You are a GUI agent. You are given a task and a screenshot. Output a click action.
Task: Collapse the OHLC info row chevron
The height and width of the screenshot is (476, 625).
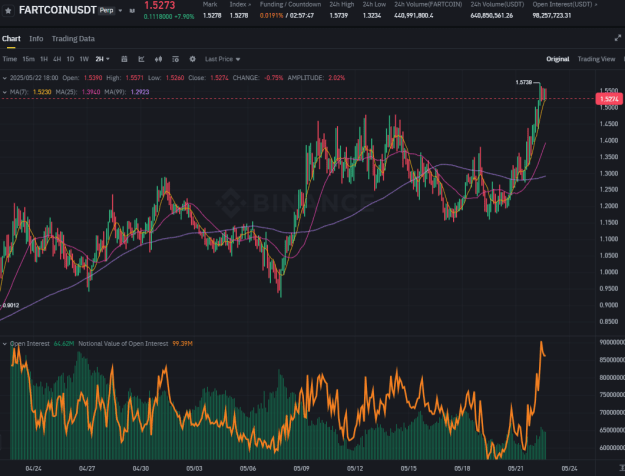(x=5, y=78)
